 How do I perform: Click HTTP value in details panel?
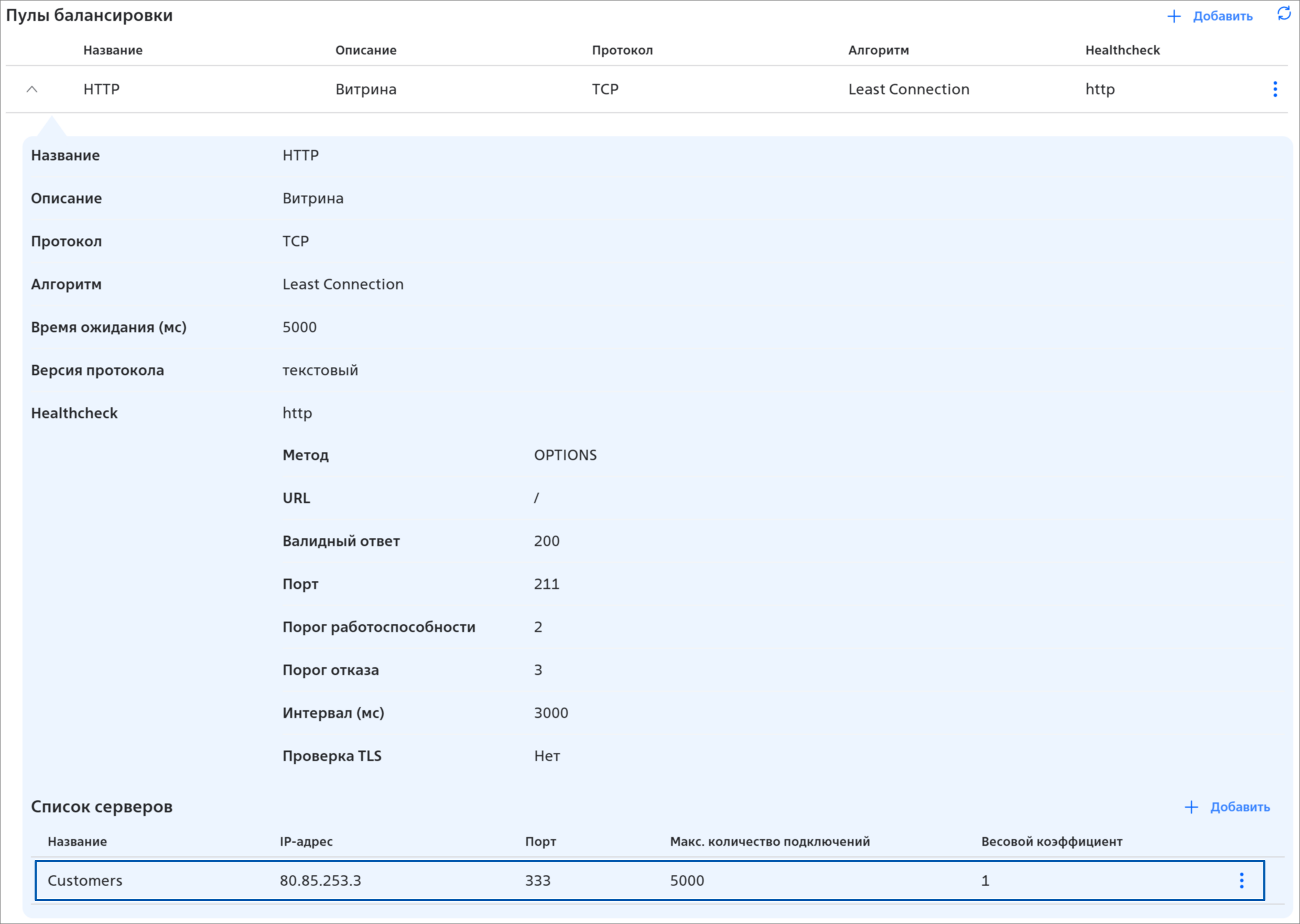click(300, 155)
